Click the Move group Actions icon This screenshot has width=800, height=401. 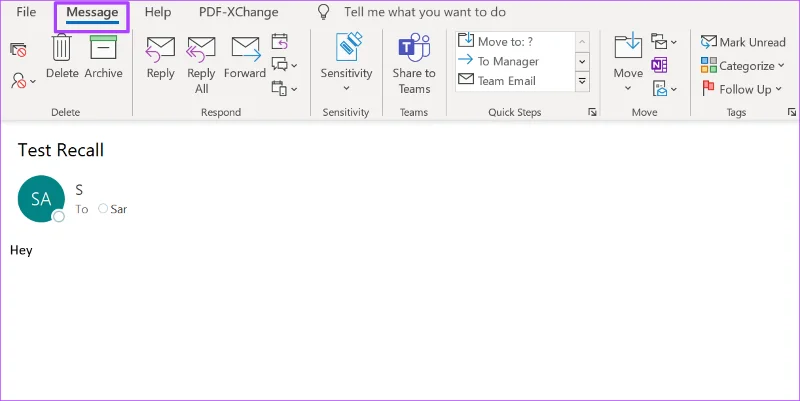(660, 89)
